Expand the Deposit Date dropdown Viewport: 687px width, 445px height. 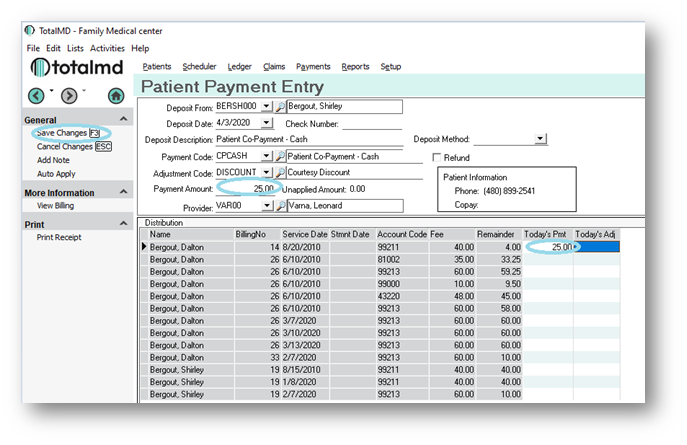click(266, 123)
